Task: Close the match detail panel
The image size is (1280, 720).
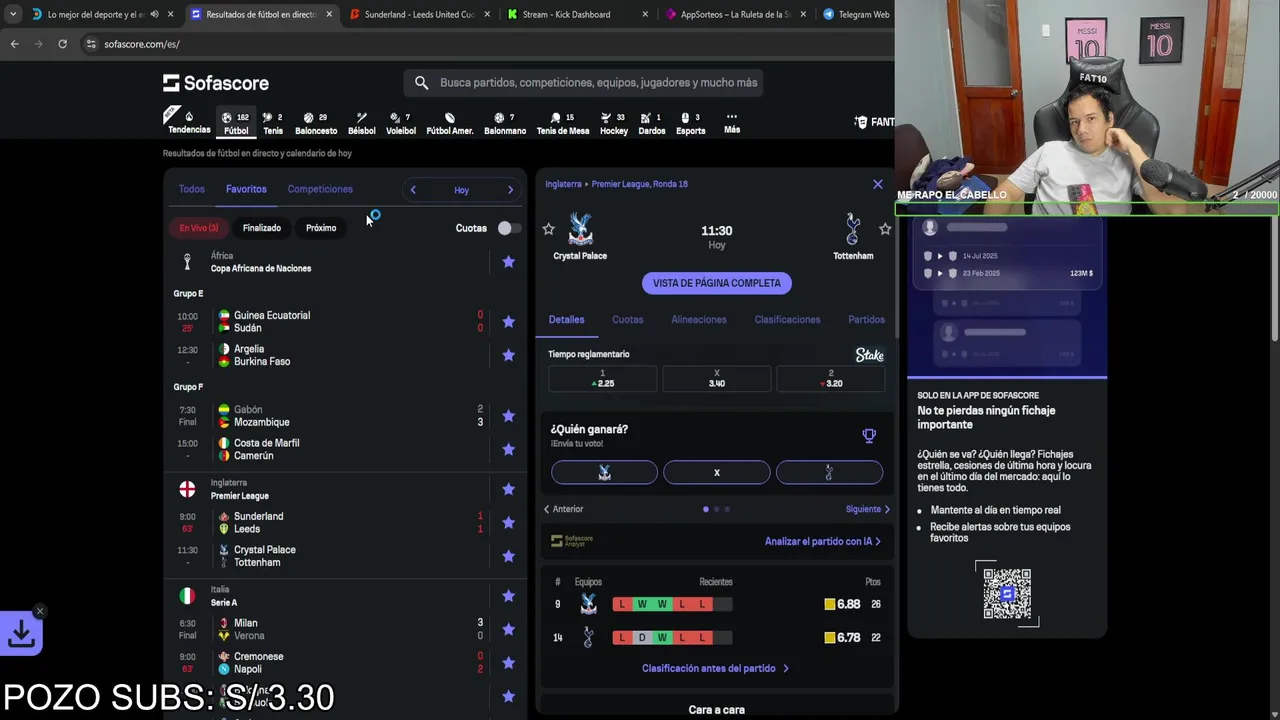Action: pos(878,184)
